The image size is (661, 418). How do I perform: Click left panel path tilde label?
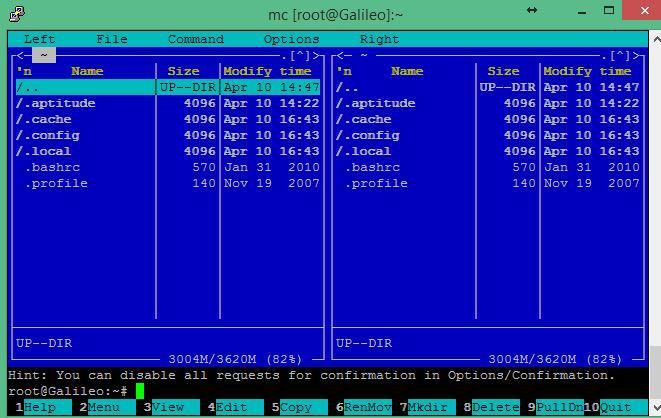coord(44,55)
